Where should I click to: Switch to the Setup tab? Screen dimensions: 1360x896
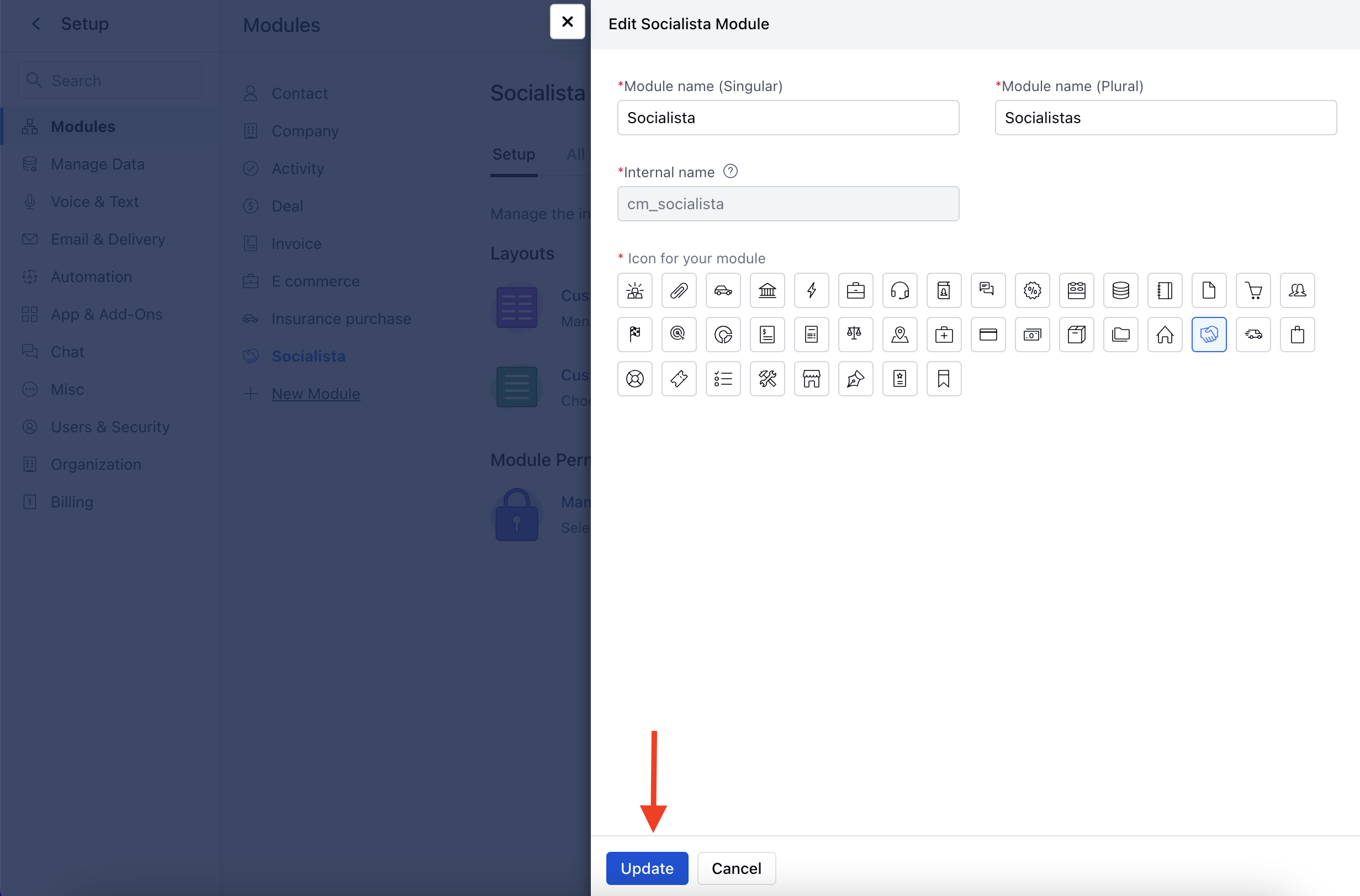[x=513, y=155]
